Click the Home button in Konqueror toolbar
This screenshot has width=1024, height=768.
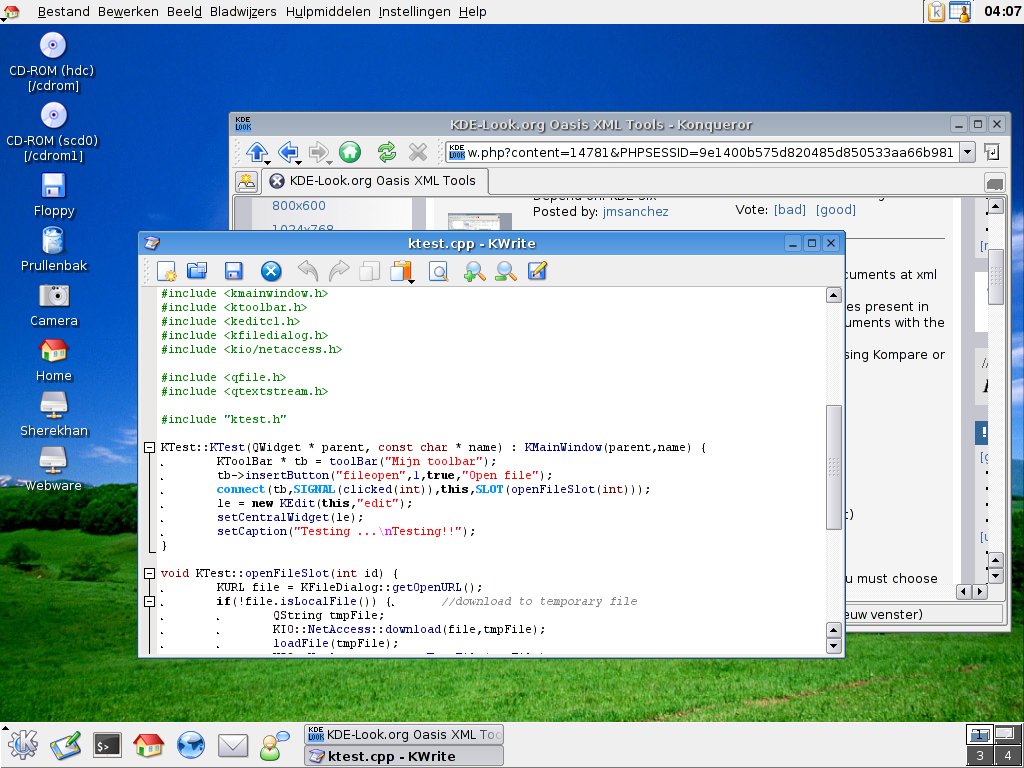click(350, 152)
